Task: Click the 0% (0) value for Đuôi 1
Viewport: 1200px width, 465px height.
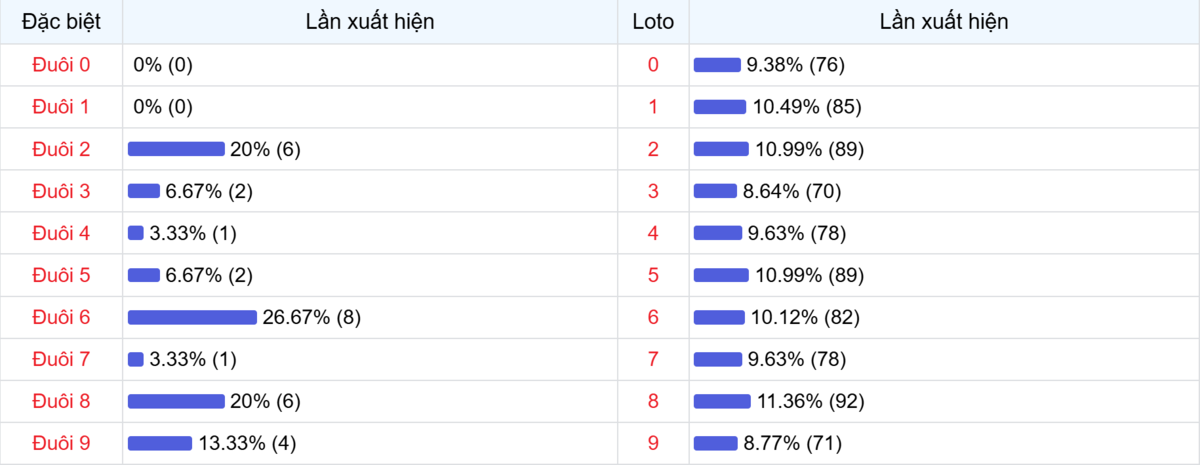Action: coord(163,107)
